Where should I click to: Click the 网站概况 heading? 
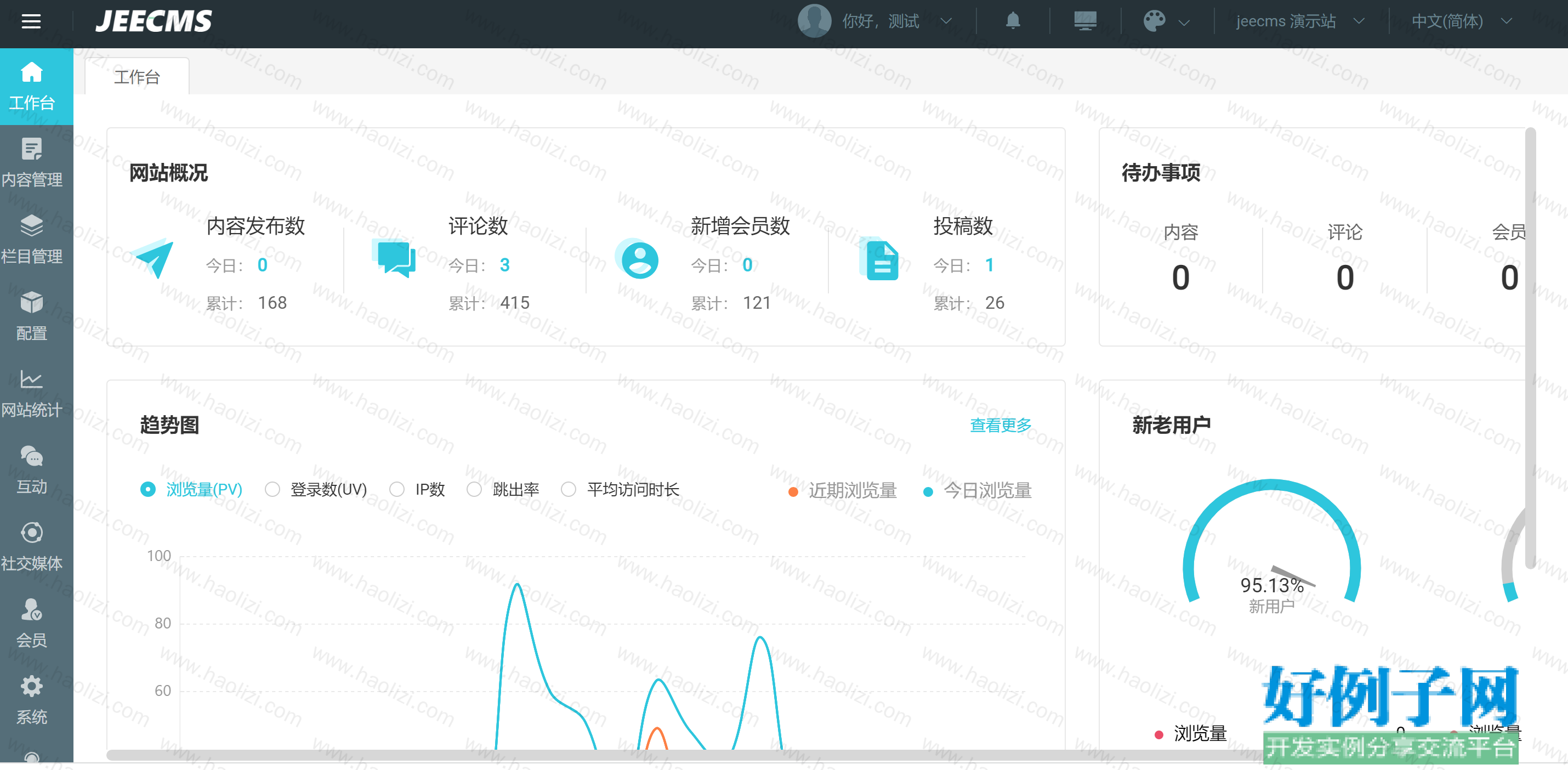coord(169,172)
